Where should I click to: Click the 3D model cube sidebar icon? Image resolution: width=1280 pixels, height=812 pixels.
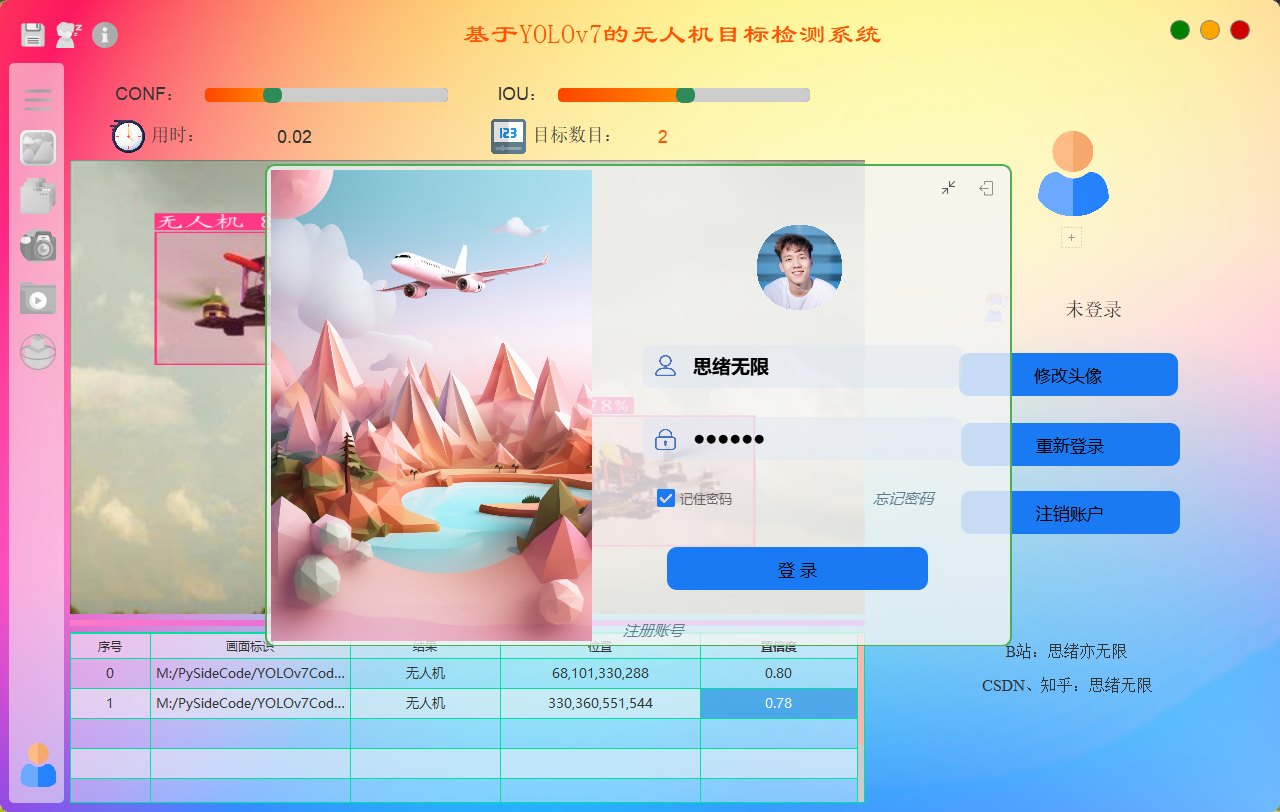pos(38,351)
